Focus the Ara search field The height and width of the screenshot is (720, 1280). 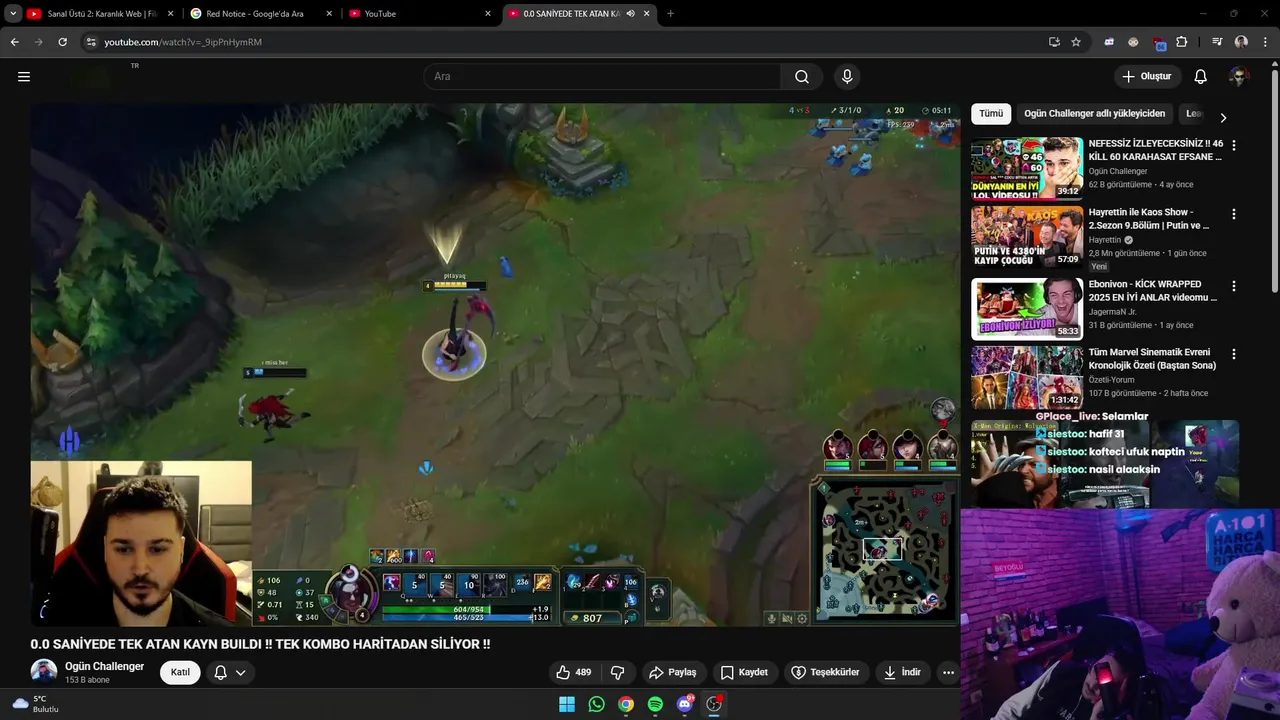603,76
